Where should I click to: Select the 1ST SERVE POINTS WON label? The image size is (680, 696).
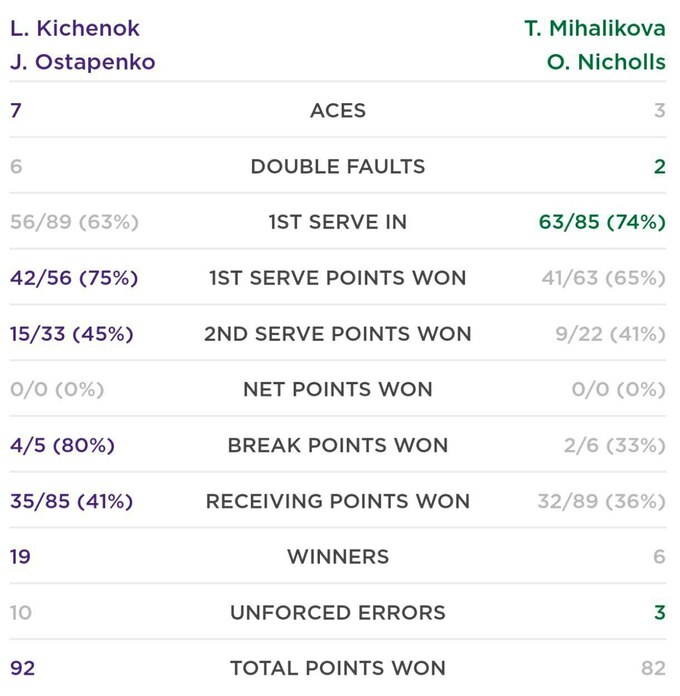[338, 278]
